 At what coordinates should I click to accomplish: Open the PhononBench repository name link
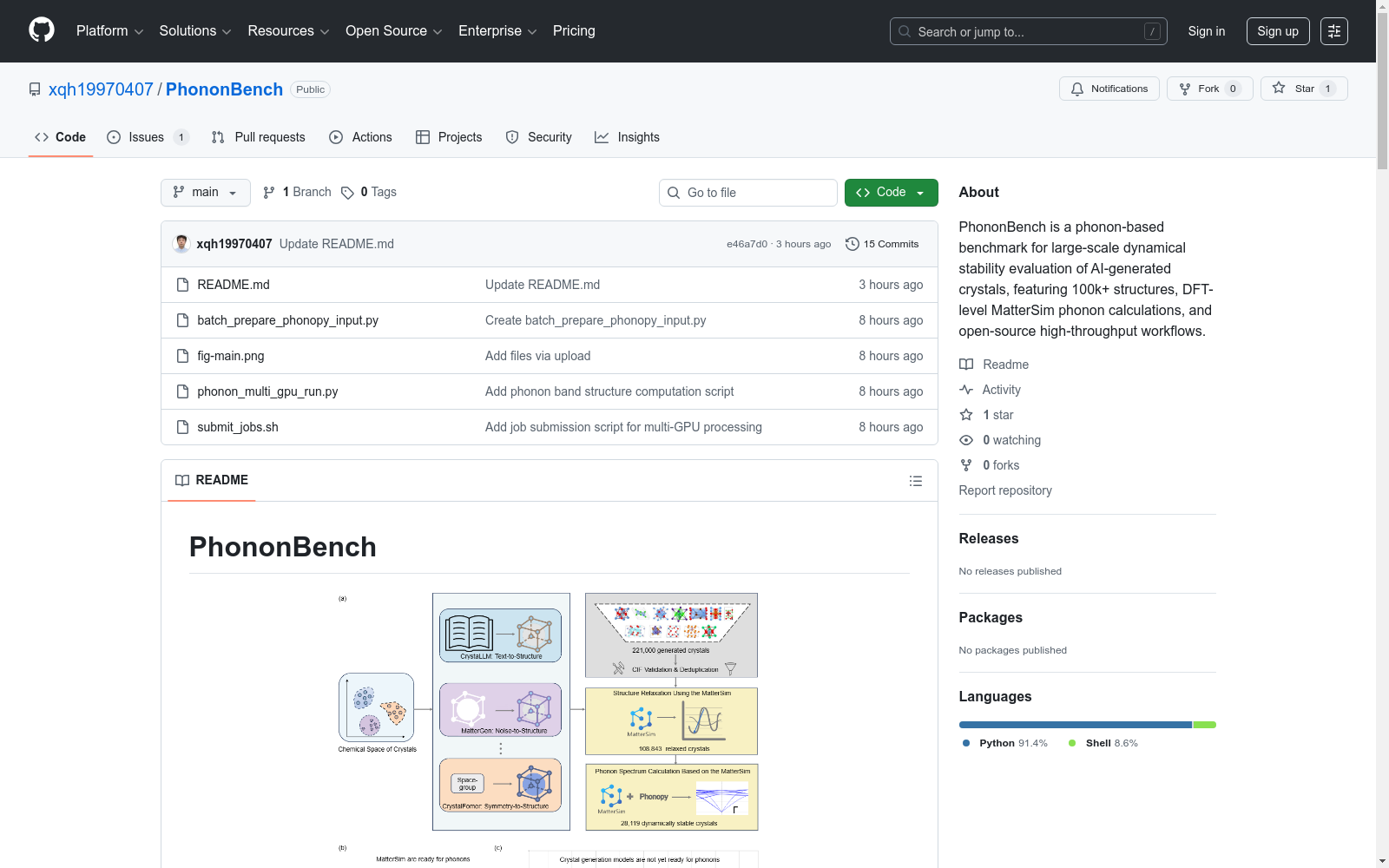click(224, 89)
